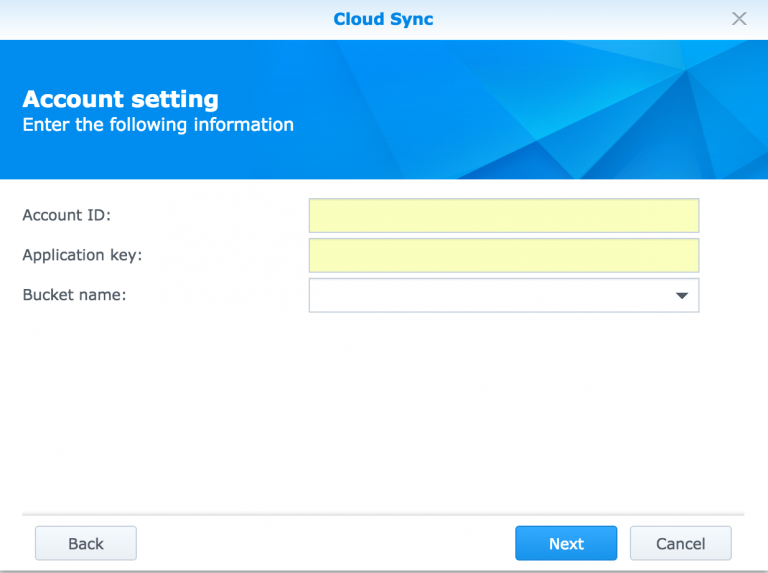Click 'Enter the following information' subtitle
Image resolution: width=768 pixels, height=573 pixels.
coord(158,125)
